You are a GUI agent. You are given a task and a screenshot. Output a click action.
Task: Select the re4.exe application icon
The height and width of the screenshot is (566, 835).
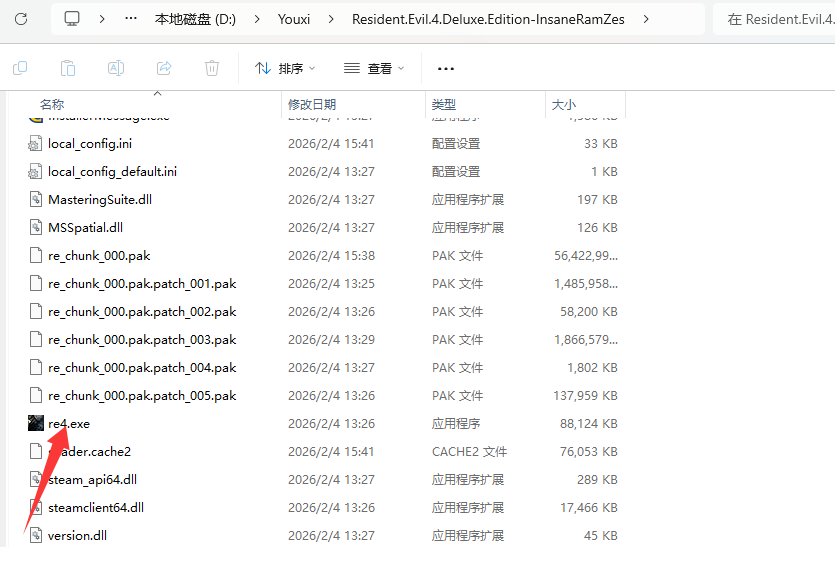tap(36, 423)
